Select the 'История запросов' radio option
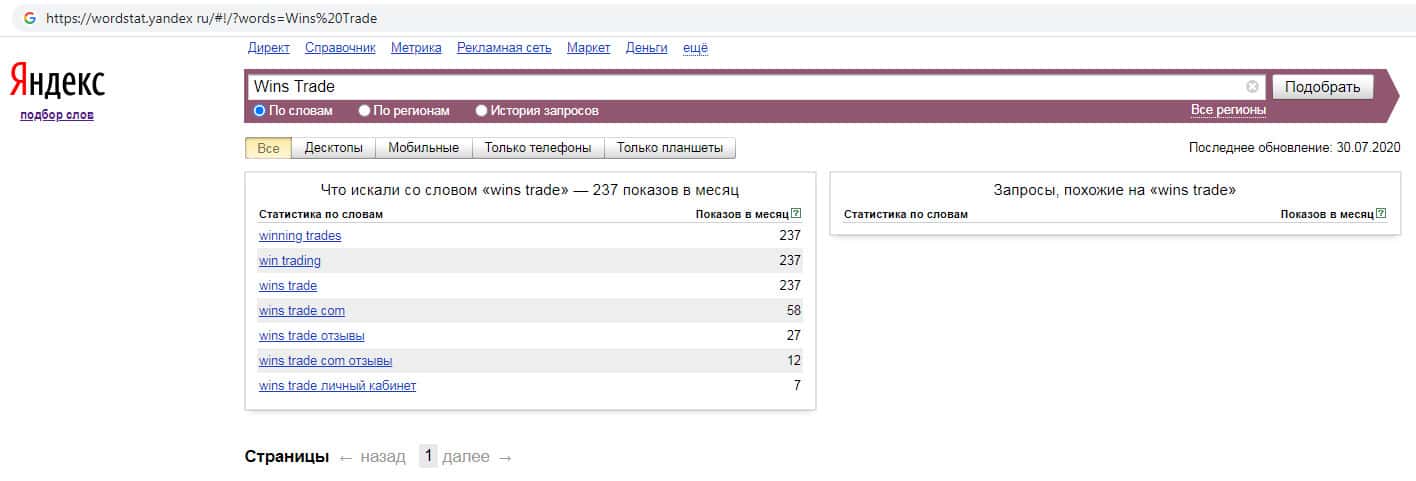This screenshot has height=481, width=1416. point(482,111)
